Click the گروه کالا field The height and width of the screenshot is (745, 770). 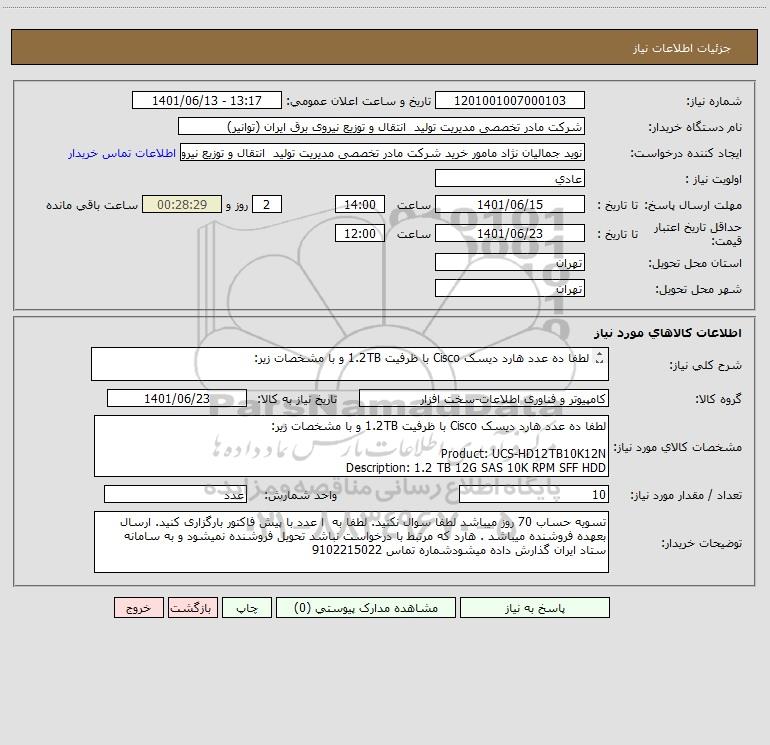click(484, 398)
